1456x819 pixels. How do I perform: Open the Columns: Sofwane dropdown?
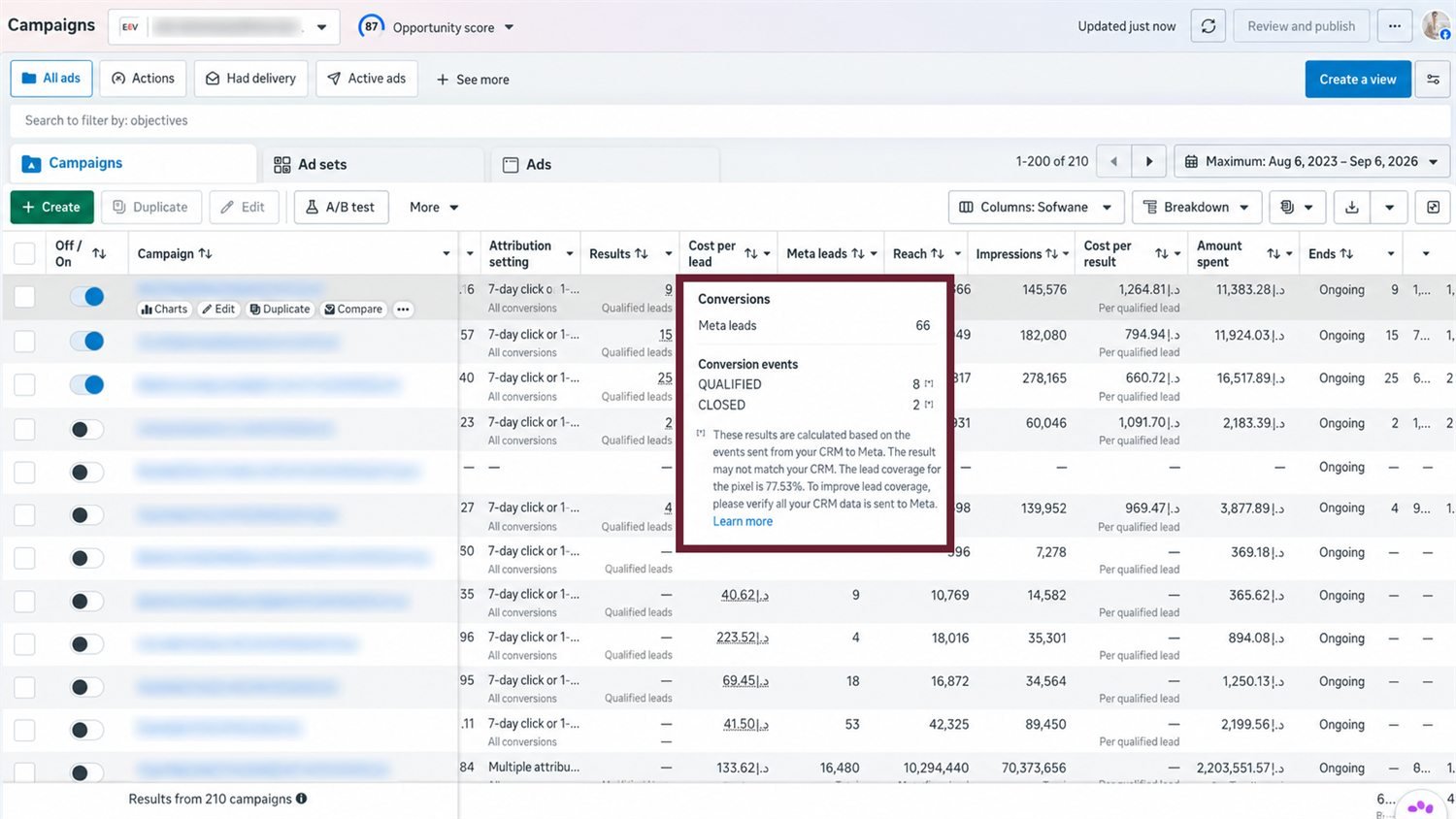(x=1036, y=207)
